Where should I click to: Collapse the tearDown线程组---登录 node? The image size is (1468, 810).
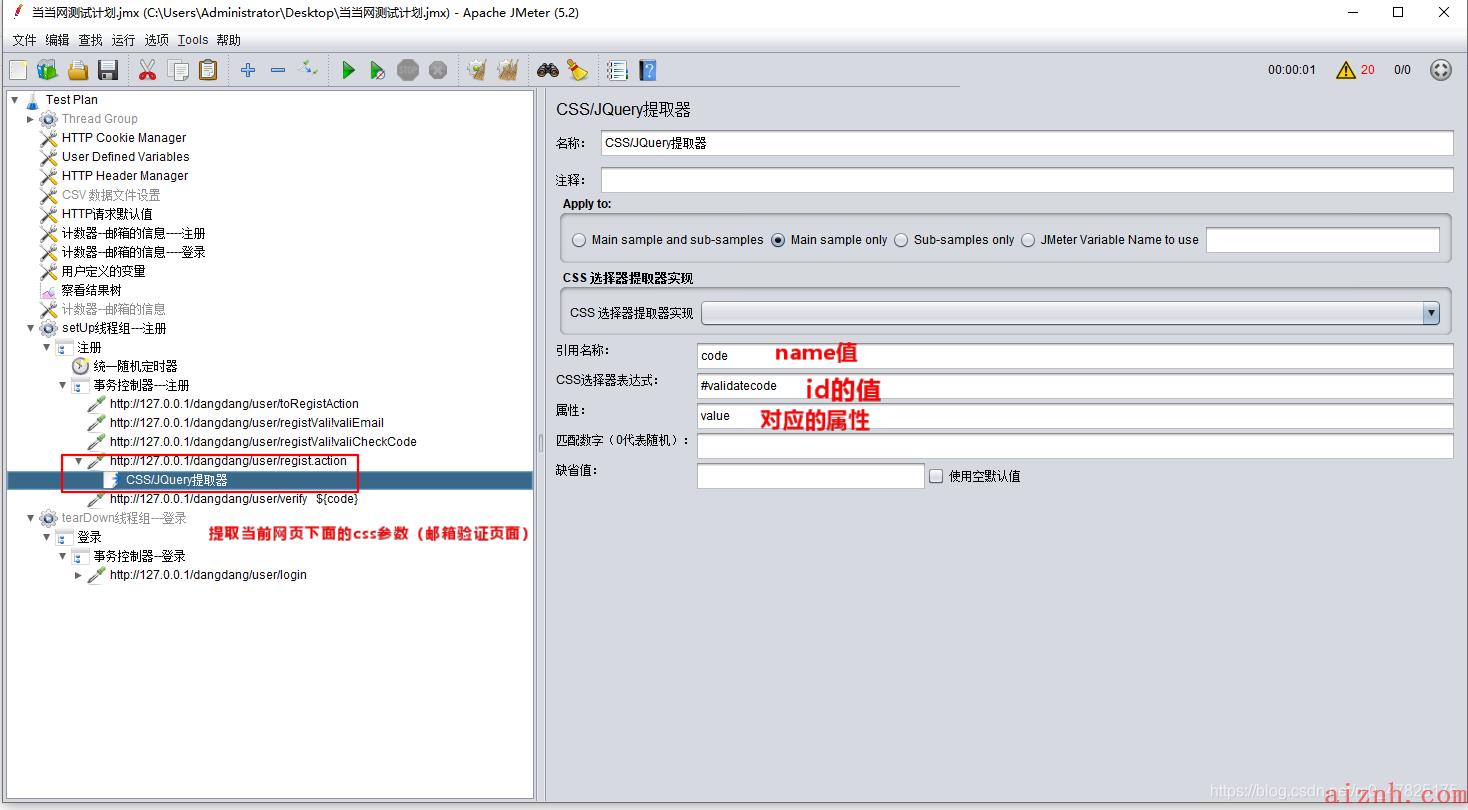(x=30, y=518)
